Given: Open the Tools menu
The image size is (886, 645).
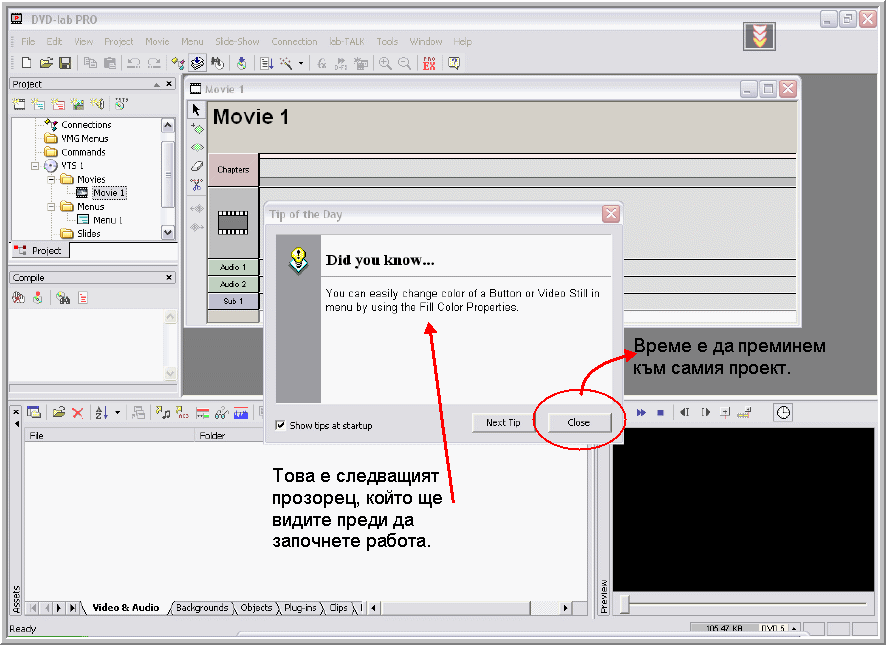Looking at the screenshot, I should tap(387, 41).
